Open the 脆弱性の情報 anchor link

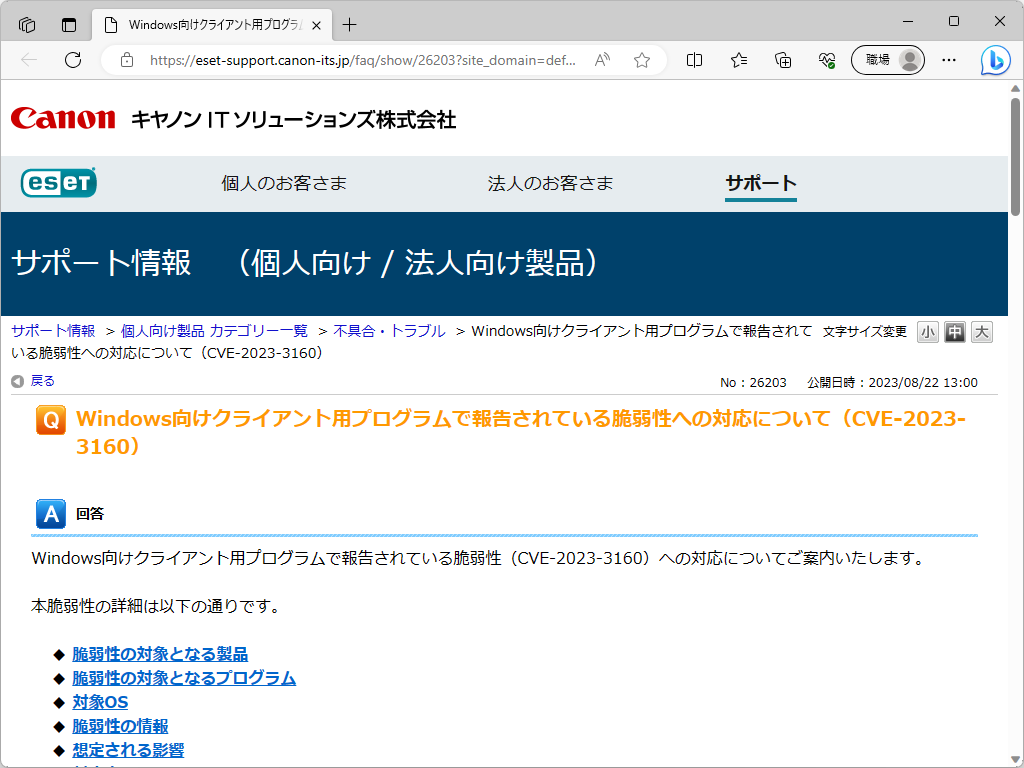pyautogui.click(x=119, y=726)
